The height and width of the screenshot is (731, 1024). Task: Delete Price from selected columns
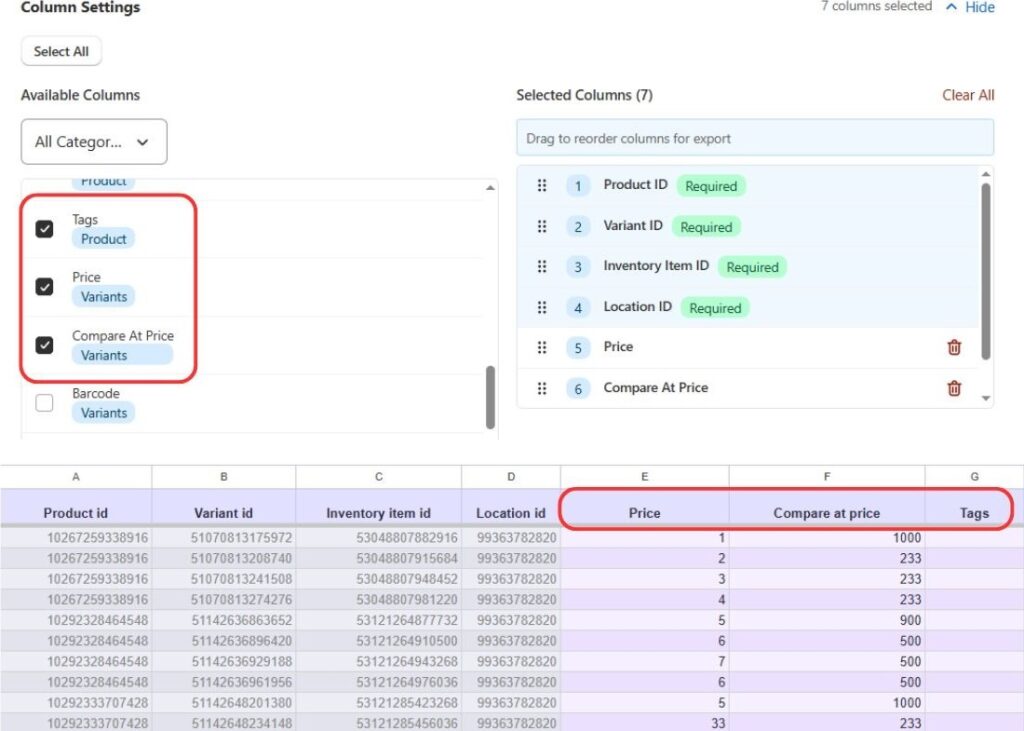[x=954, y=348]
